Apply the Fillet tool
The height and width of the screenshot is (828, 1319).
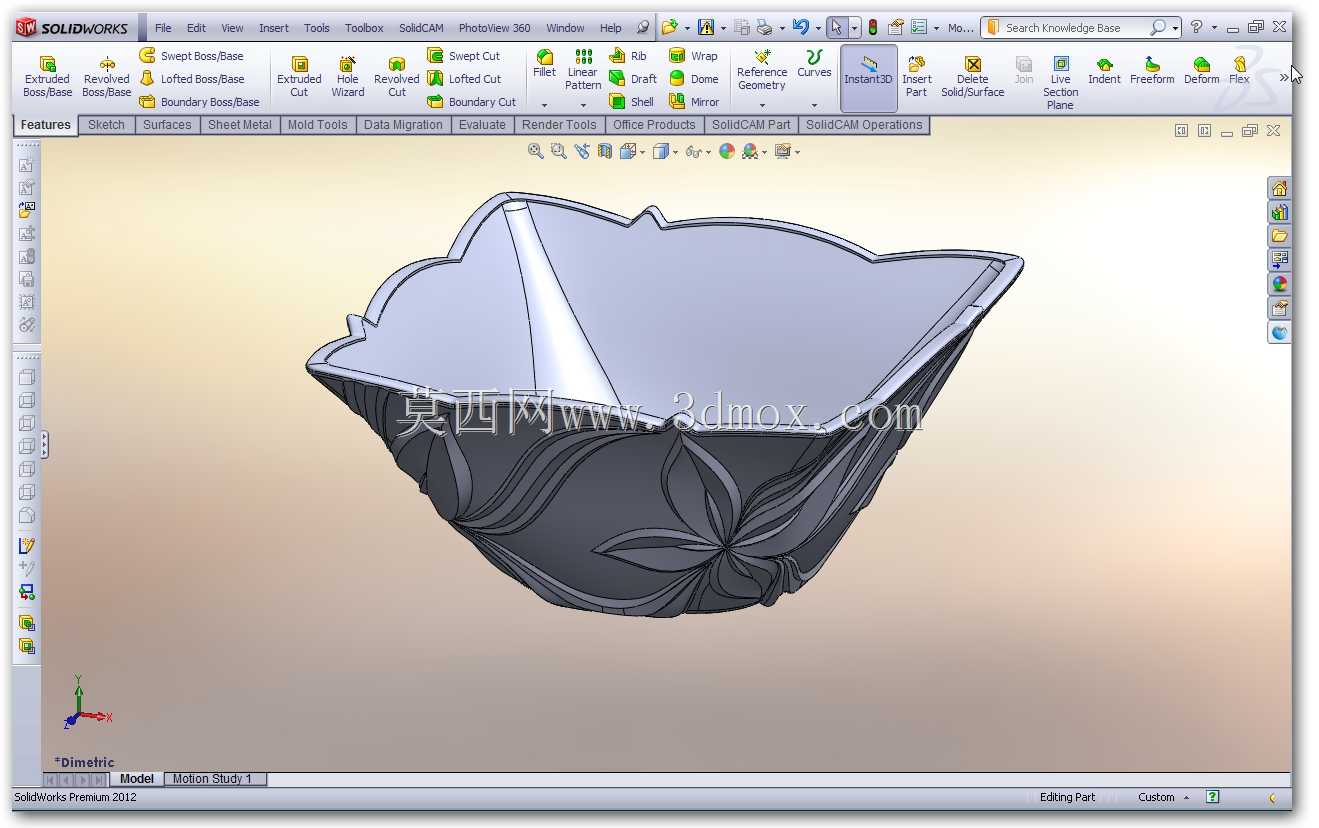point(544,63)
